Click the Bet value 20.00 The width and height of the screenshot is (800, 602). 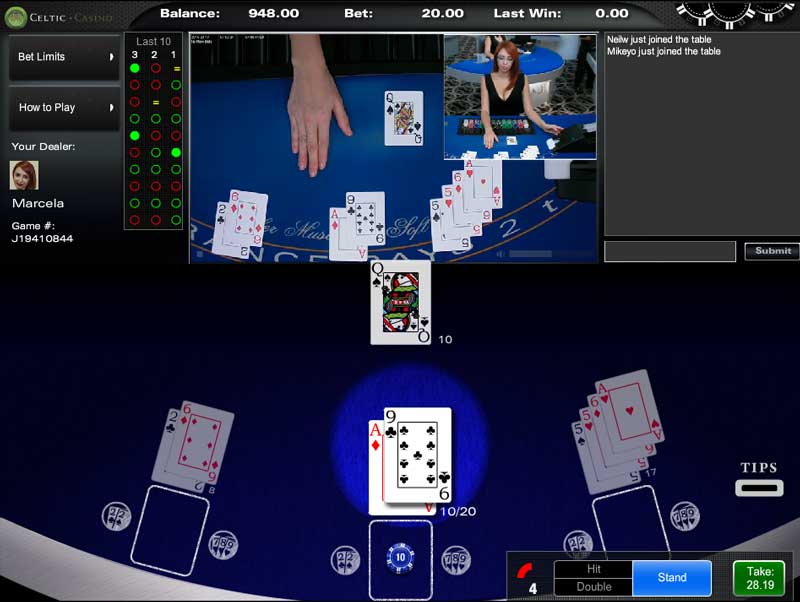(x=442, y=13)
